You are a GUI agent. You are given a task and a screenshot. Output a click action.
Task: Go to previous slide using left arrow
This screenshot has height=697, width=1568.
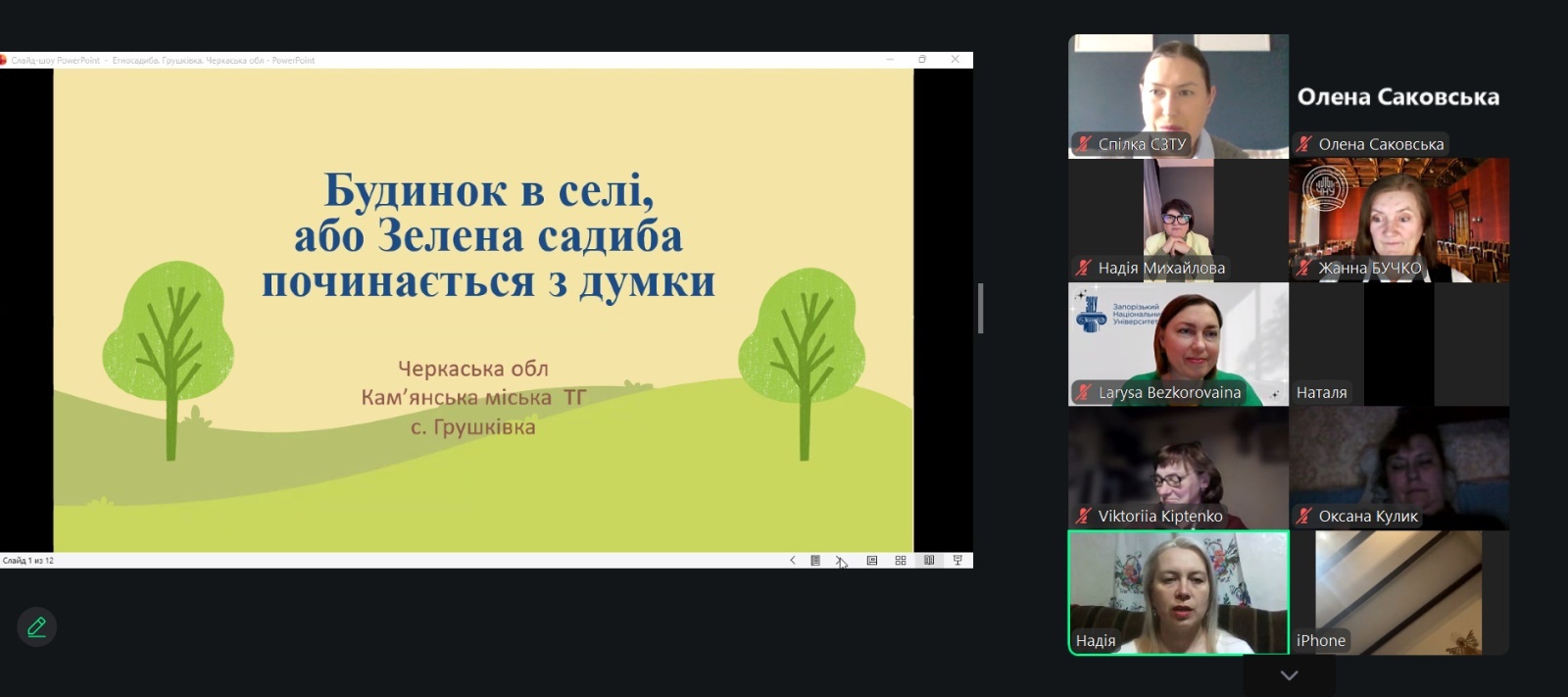[792, 561]
